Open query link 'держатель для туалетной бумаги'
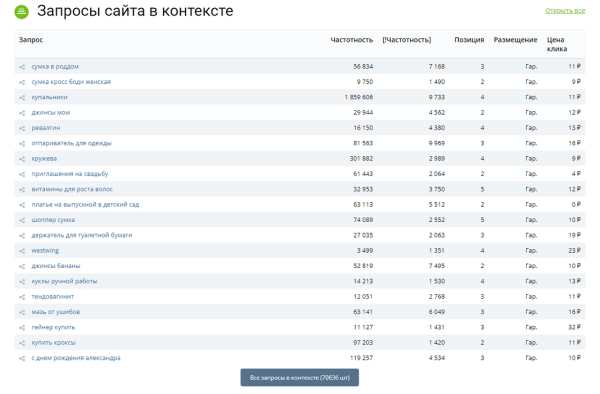Image resolution: width=600 pixels, height=394 pixels. pyautogui.click(x=82, y=235)
